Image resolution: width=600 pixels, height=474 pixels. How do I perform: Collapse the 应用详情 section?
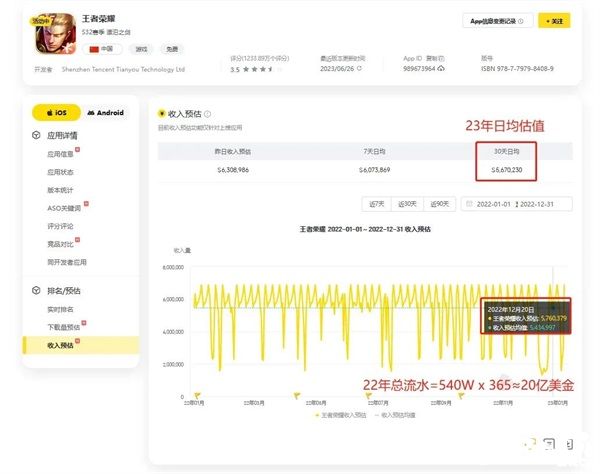pyautogui.click(x=62, y=135)
